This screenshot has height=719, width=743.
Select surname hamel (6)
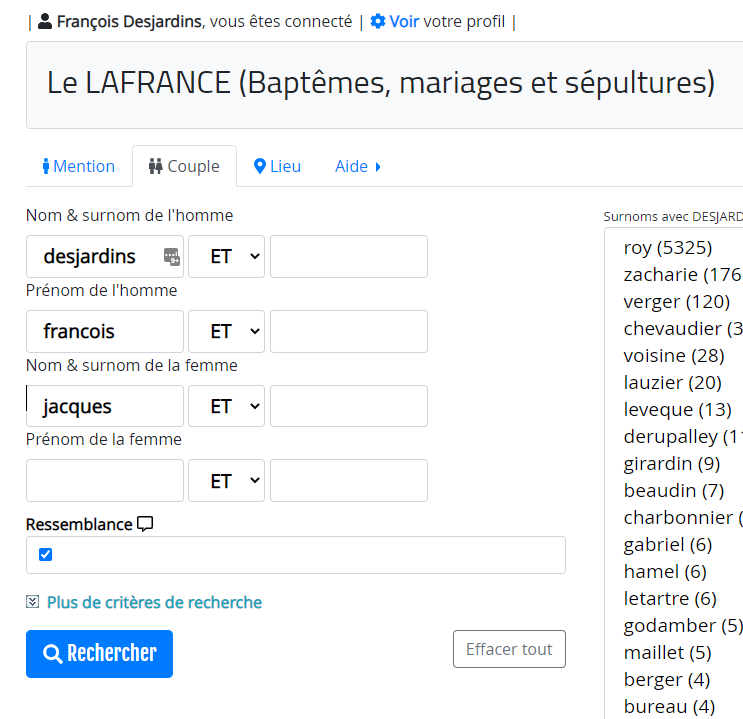point(665,572)
